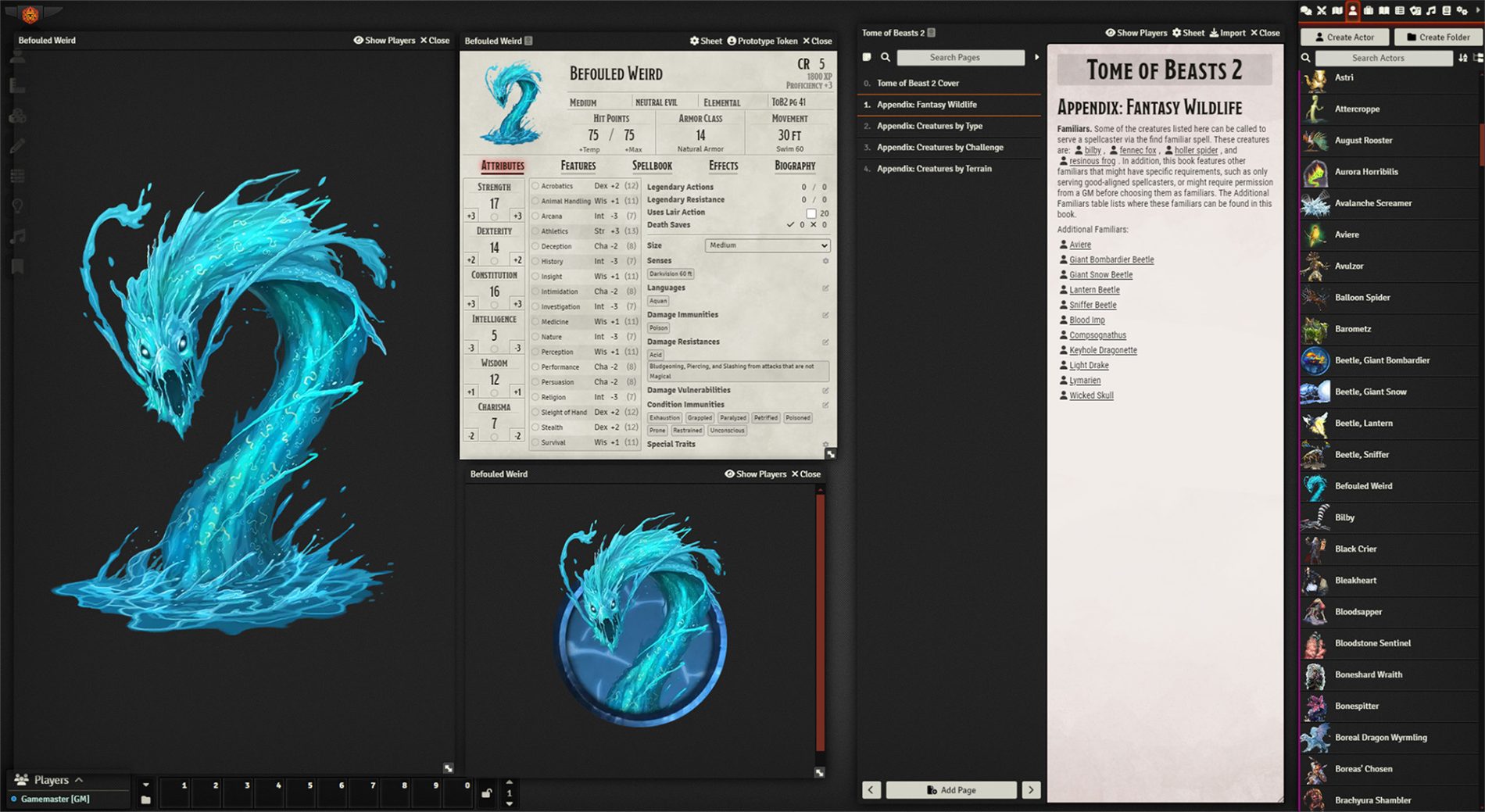
Task: Click the Foundry anvil logo
Action: [x=29, y=14]
